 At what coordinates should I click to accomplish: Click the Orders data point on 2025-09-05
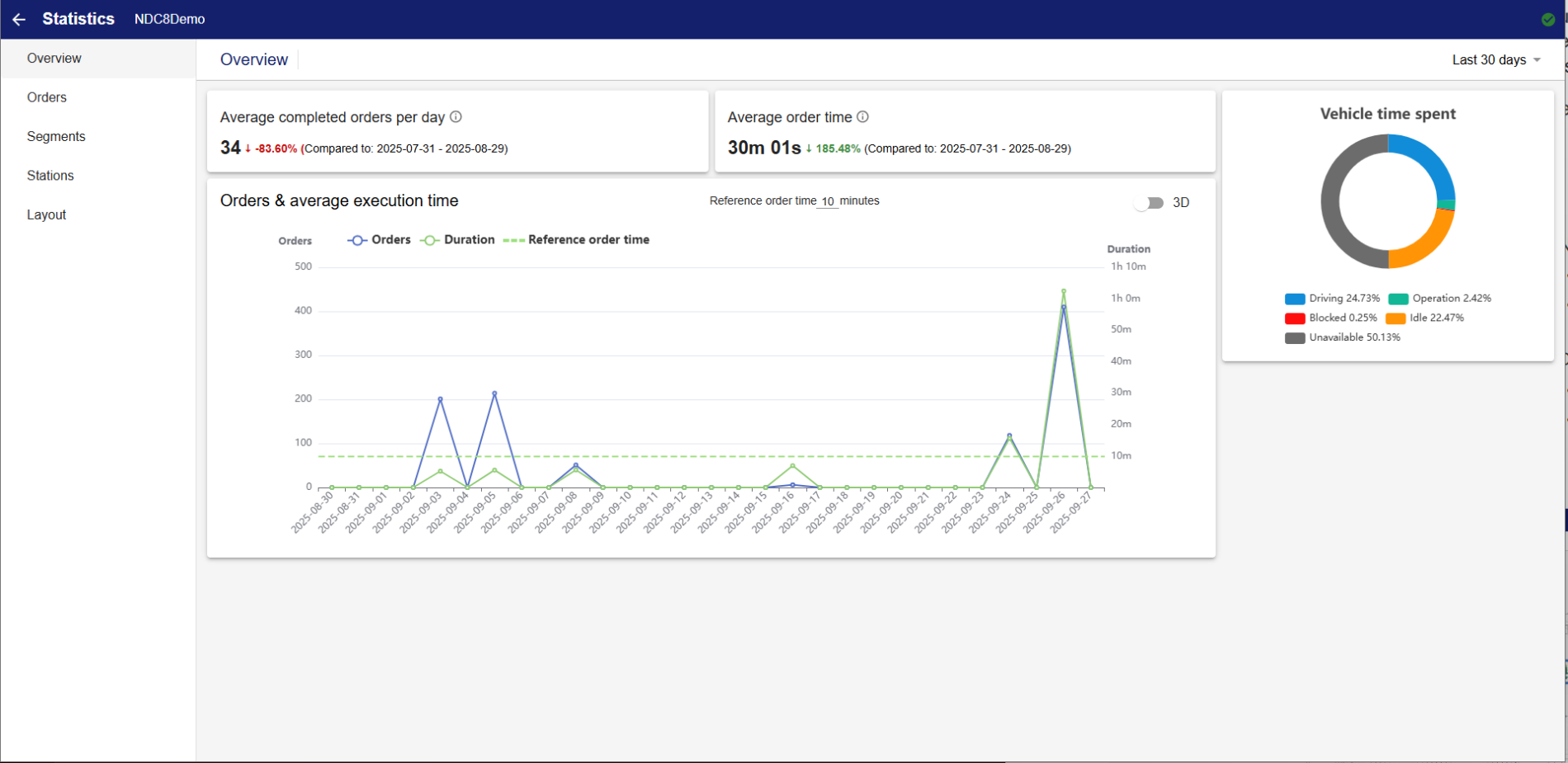tap(494, 393)
